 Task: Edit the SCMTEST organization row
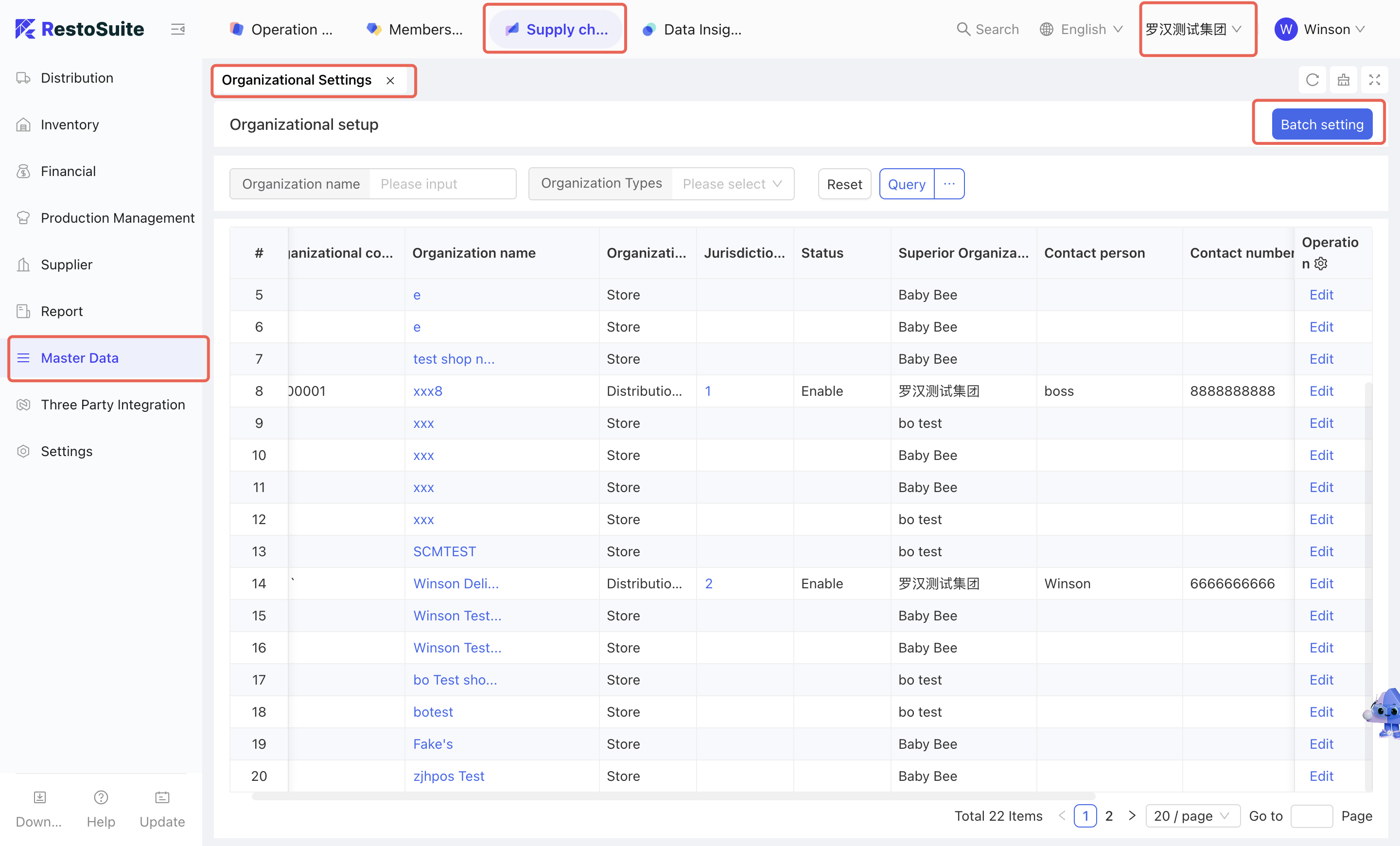coord(1321,551)
